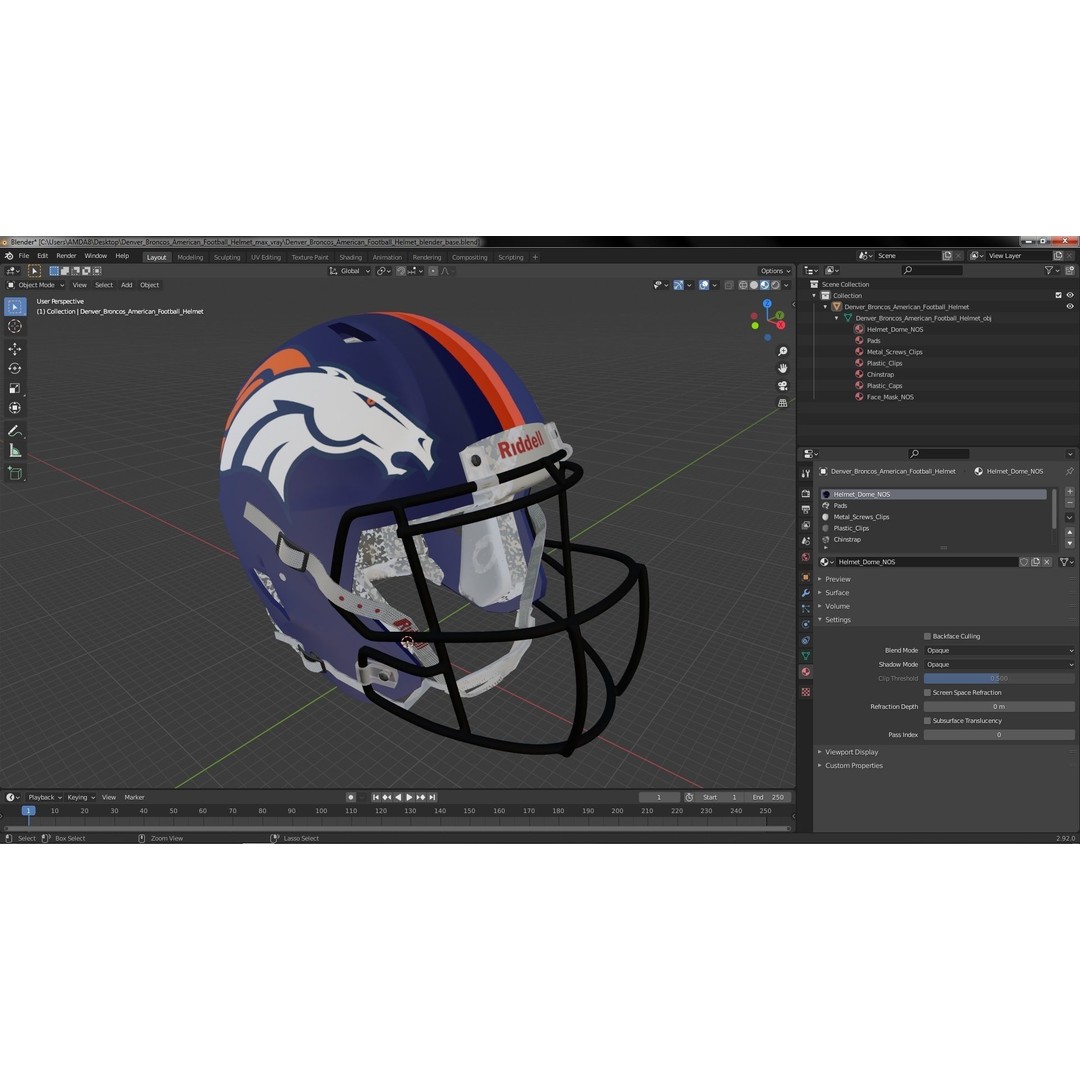This screenshot has width=1080, height=1080.
Task: Open the World properties tab
Action: click(x=806, y=557)
